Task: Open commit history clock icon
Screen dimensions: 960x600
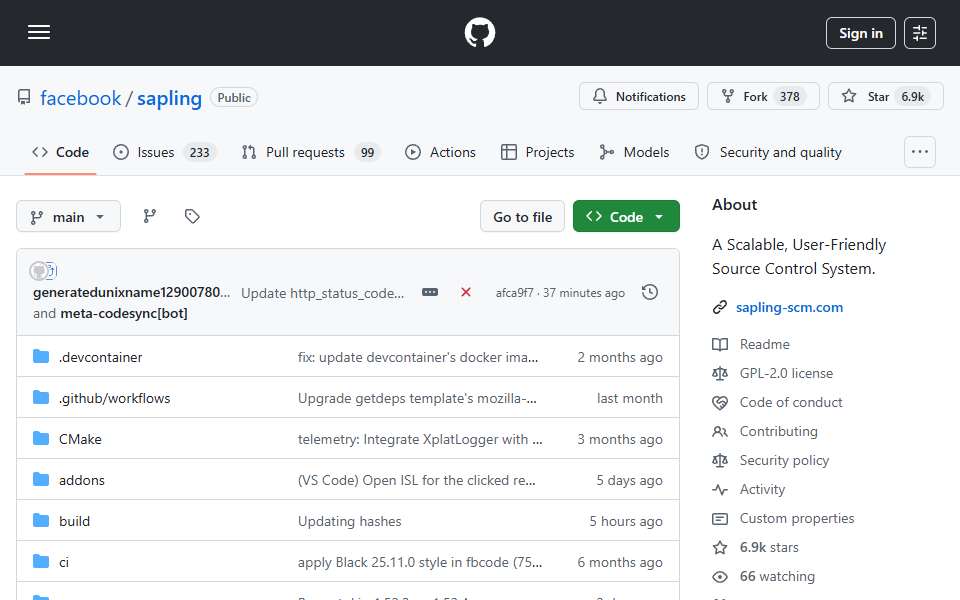Action: [650, 292]
